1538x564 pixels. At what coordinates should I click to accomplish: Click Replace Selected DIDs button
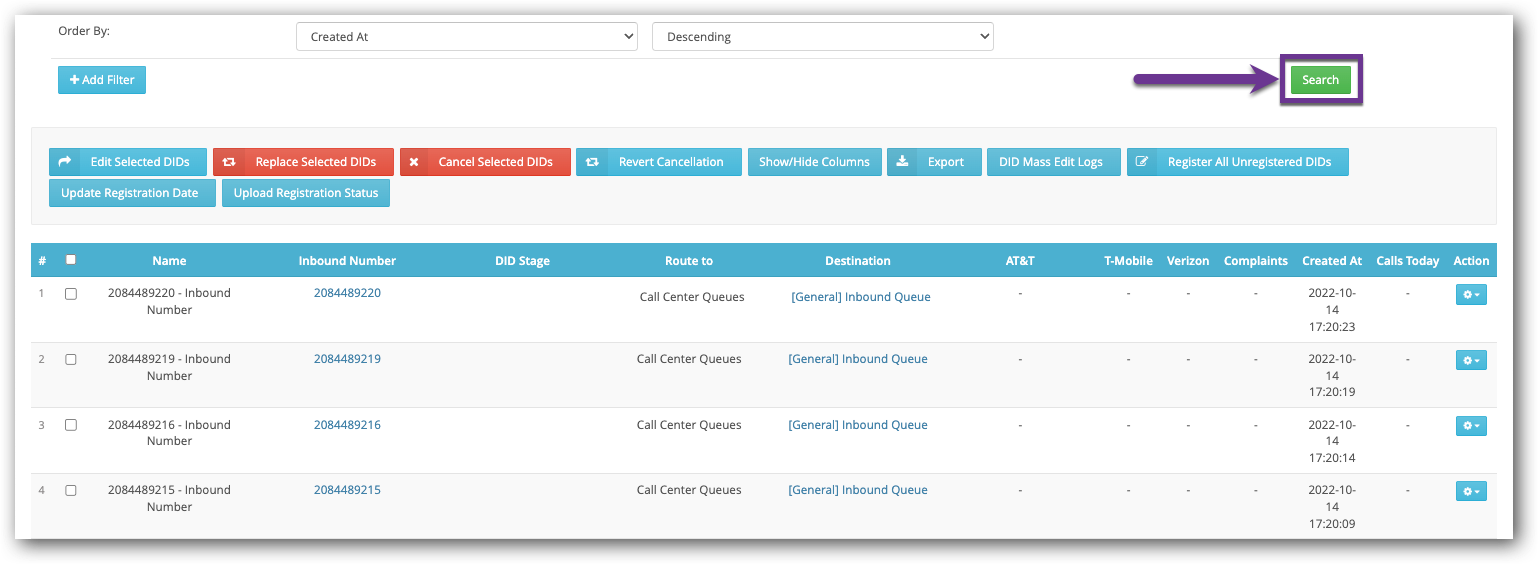tap(303, 162)
